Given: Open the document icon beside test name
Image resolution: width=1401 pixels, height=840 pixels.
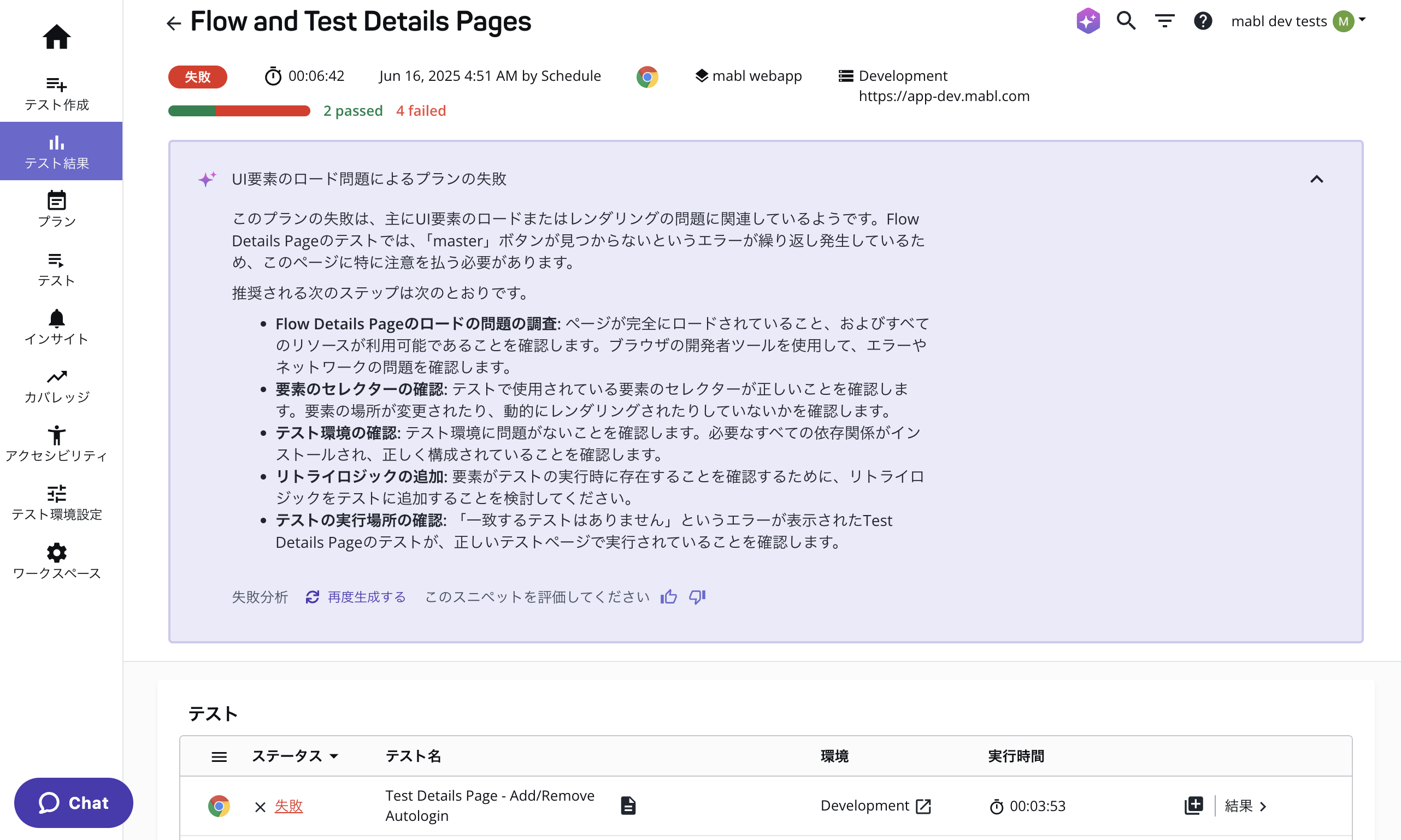Looking at the screenshot, I should click(628, 806).
